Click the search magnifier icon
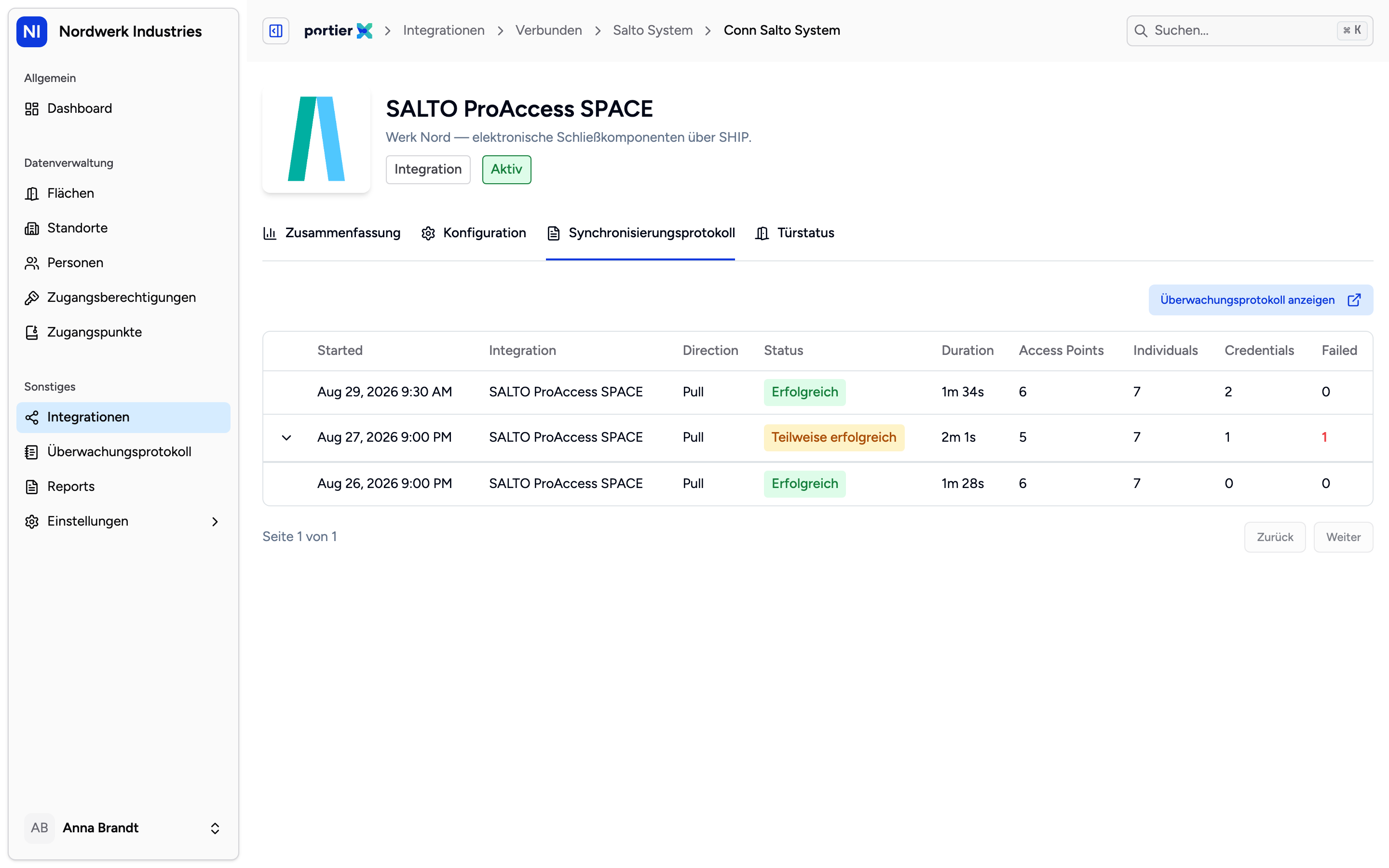 point(1141,31)
